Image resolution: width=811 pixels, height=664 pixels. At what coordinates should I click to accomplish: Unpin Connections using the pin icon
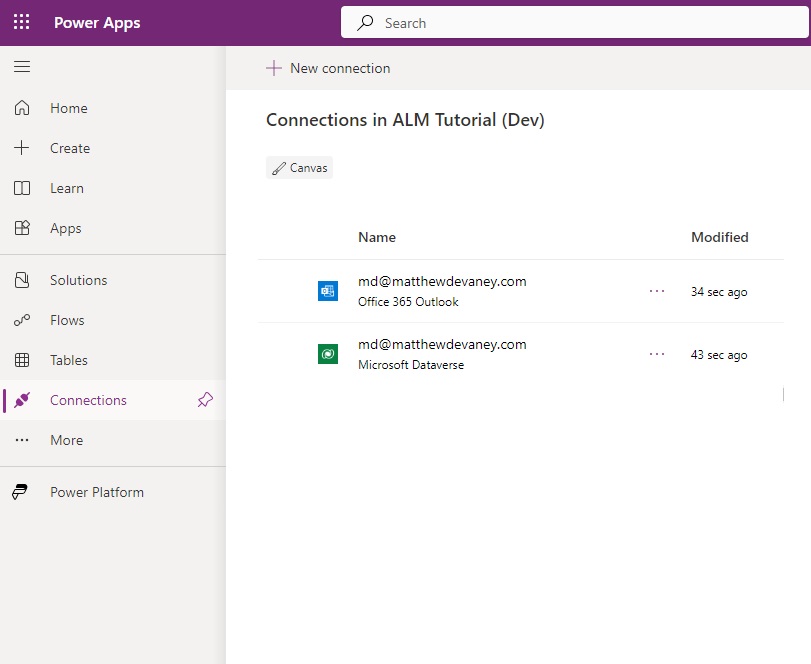(x=205, y=399)
